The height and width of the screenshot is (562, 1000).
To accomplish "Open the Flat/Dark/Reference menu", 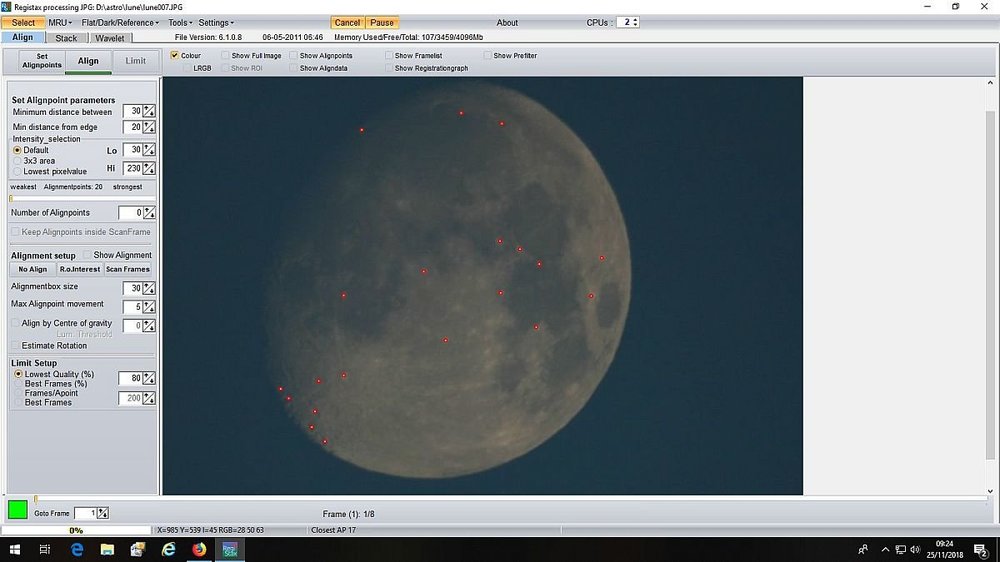I will 120,22.
